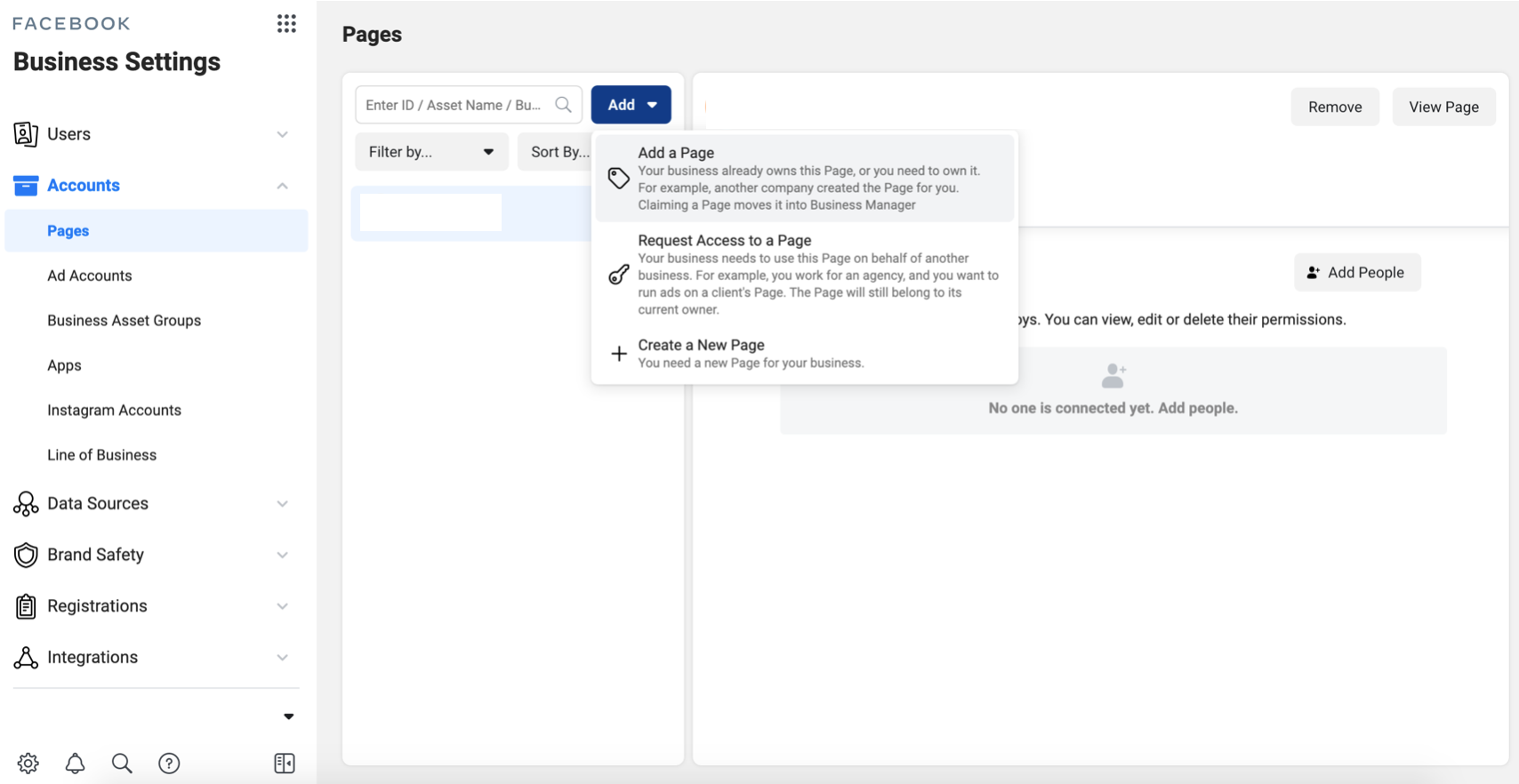The height and width of the screenshot is (784, 1519).
Task: Open the Sort By dropdown
Action: [x=557, y=152]
